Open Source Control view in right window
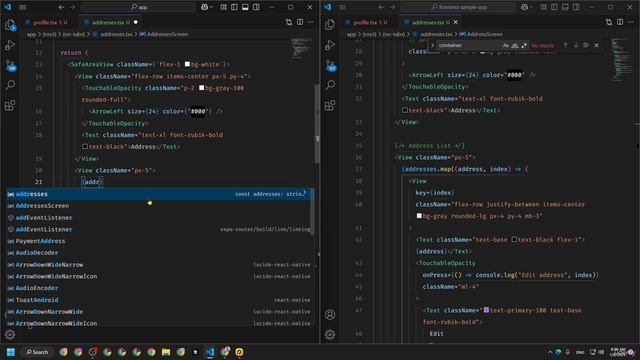 [331, 65]
